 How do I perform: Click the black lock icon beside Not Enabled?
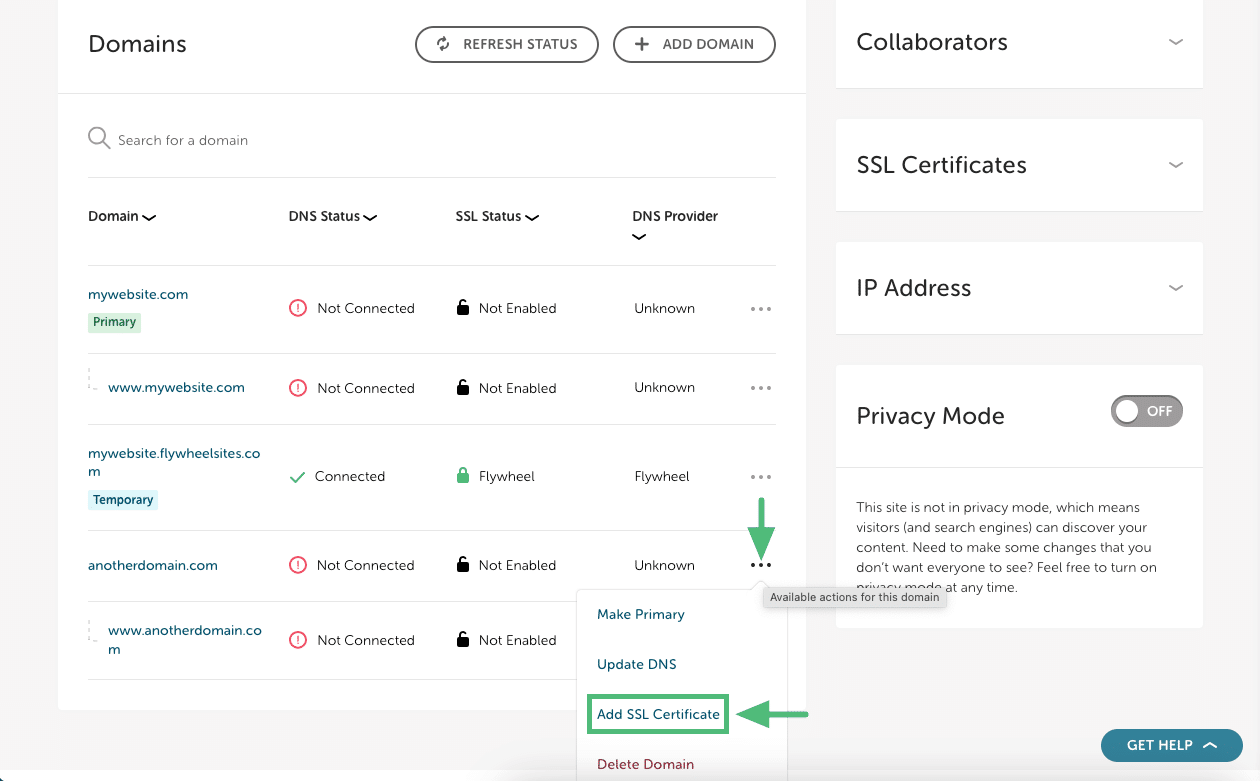[462, 308]
